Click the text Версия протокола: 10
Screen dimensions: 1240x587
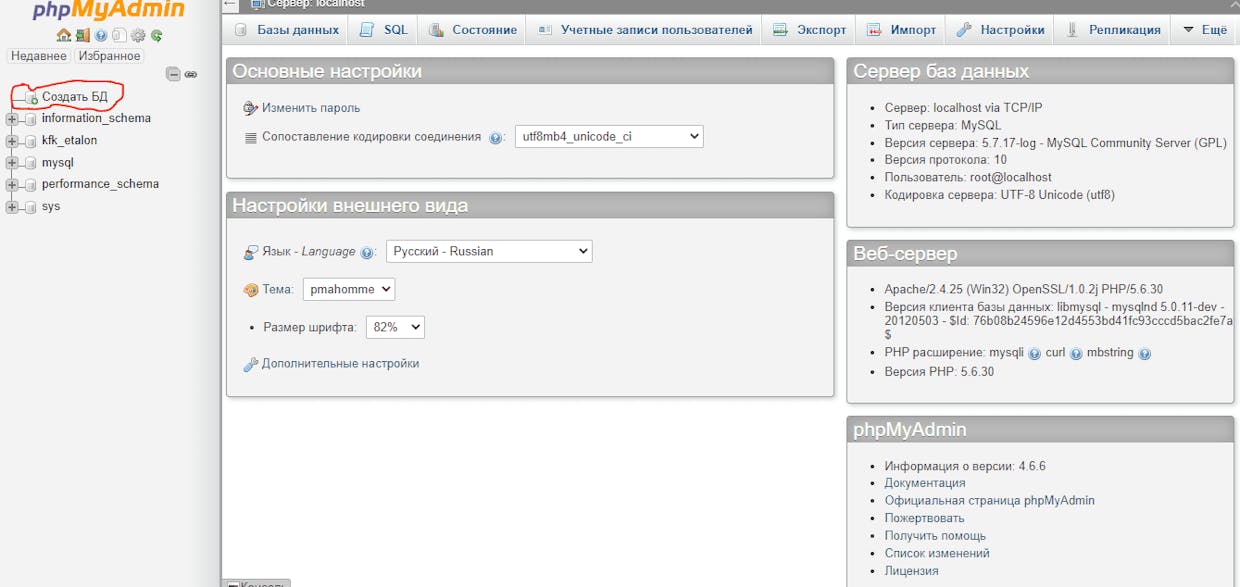tap(946, 160)
